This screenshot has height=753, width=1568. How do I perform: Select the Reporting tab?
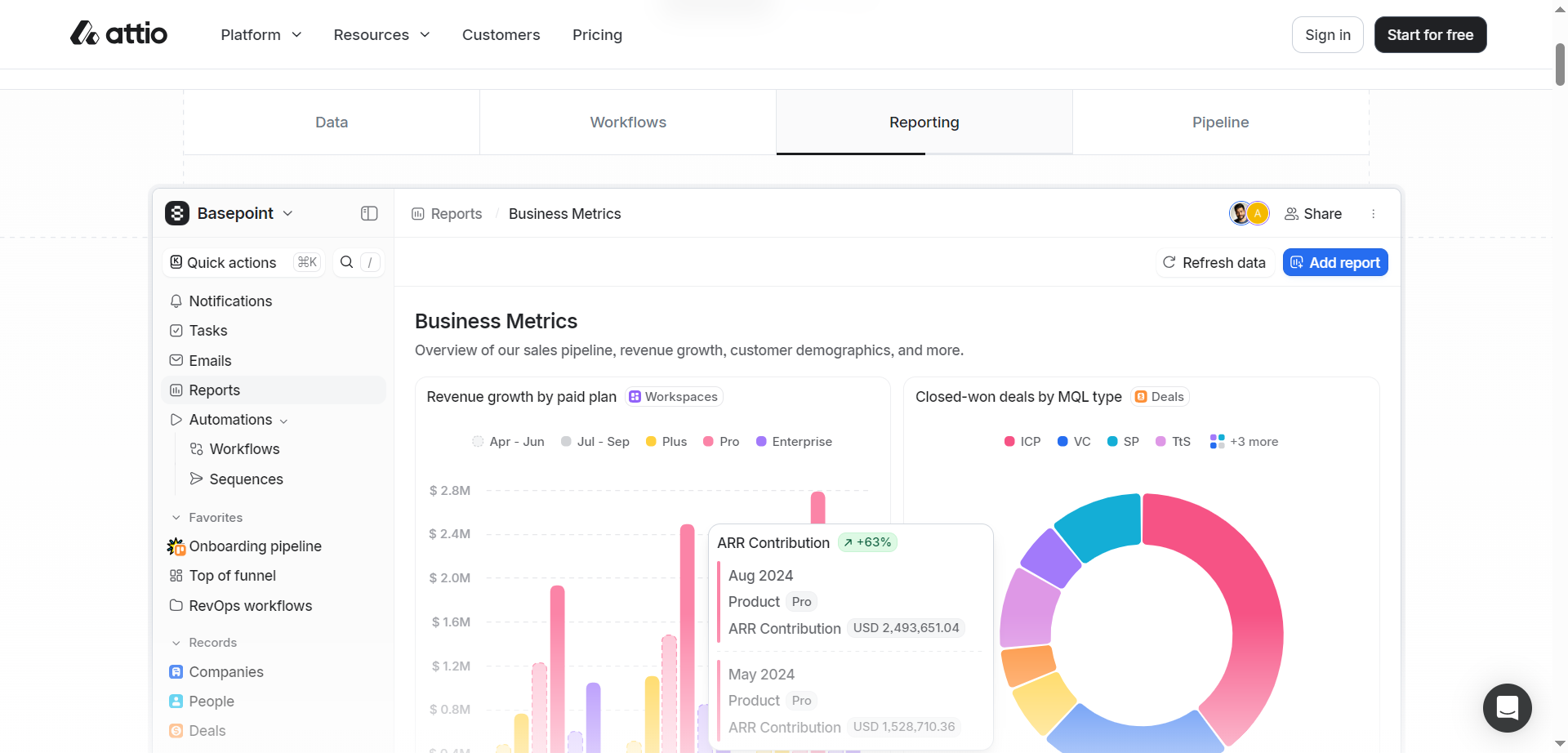coord(924,122)
